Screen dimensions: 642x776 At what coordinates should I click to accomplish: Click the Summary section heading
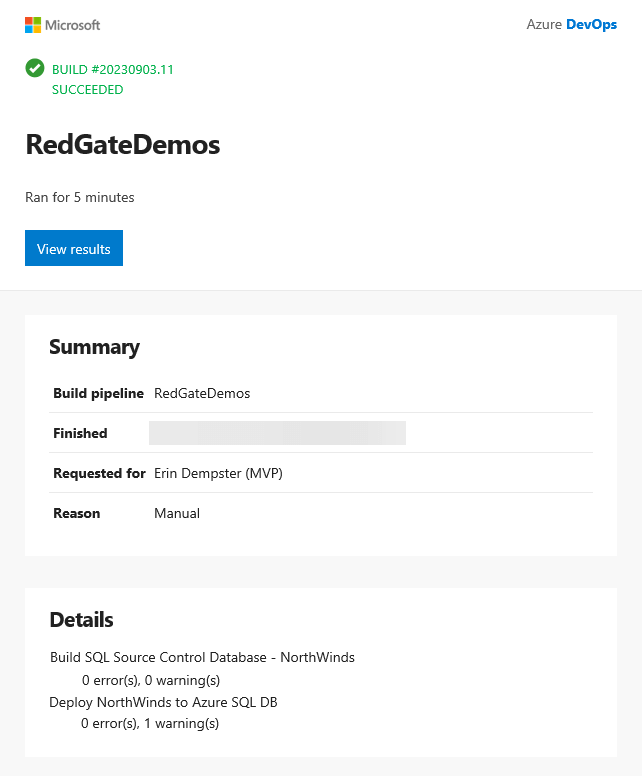(95, 347)
